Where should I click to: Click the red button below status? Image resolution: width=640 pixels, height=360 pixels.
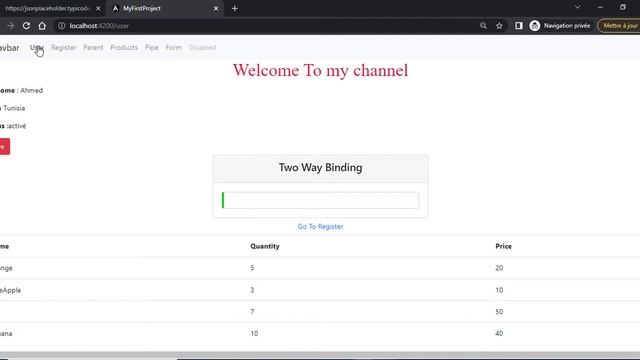4,147
